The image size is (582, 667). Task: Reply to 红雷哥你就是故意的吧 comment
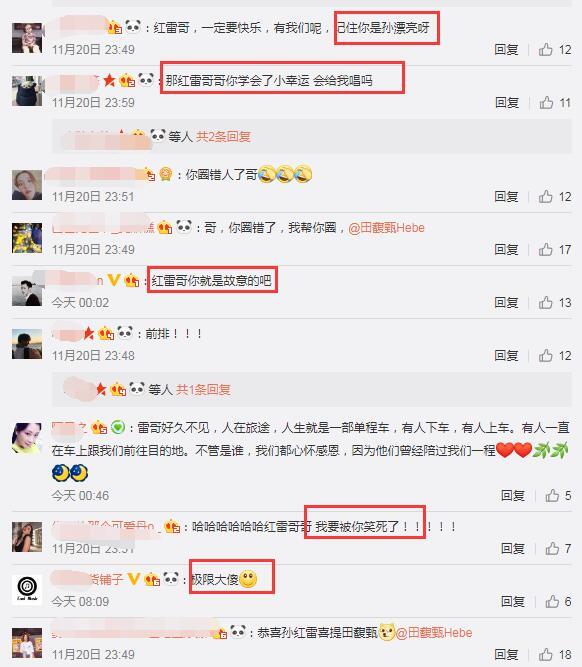click(x=506, y=302)
